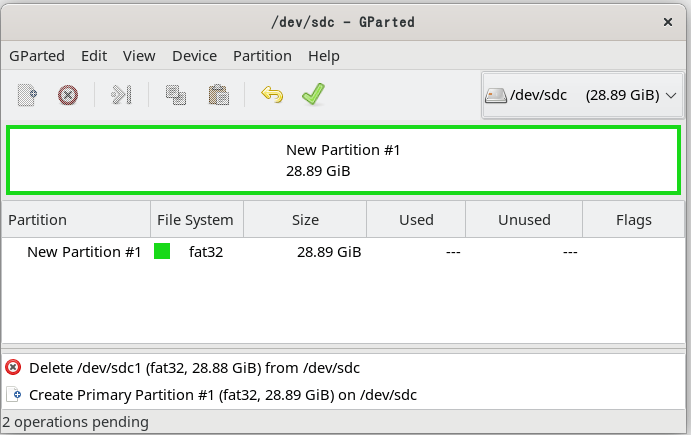
Task: Click the green fat32 color square
Action: tap(162, 252)
